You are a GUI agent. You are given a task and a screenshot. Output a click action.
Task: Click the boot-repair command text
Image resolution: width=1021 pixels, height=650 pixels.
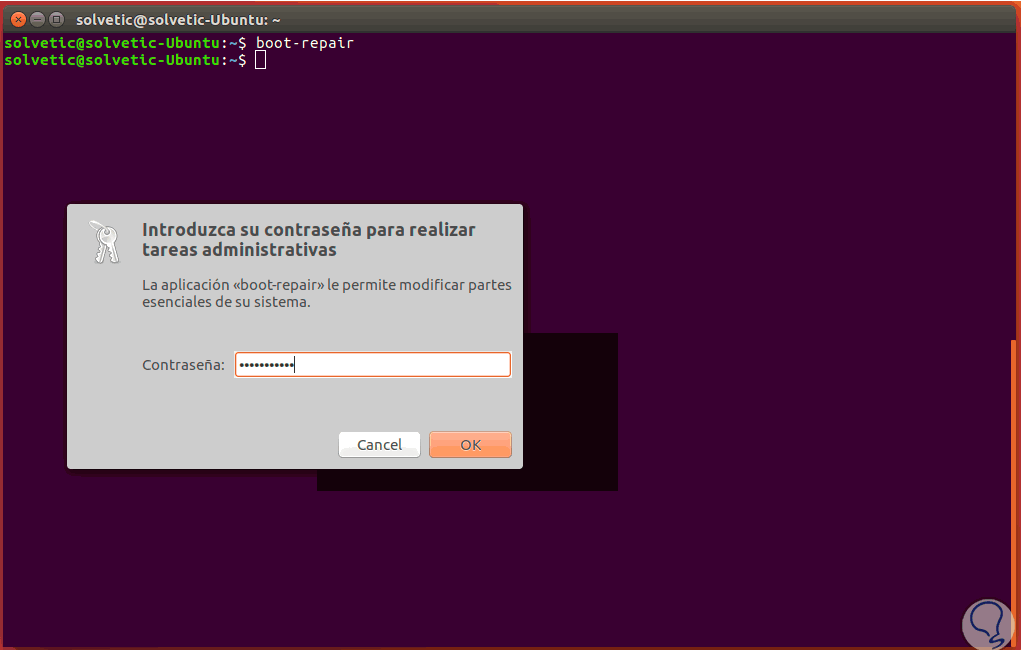click(x=305, y=43)
